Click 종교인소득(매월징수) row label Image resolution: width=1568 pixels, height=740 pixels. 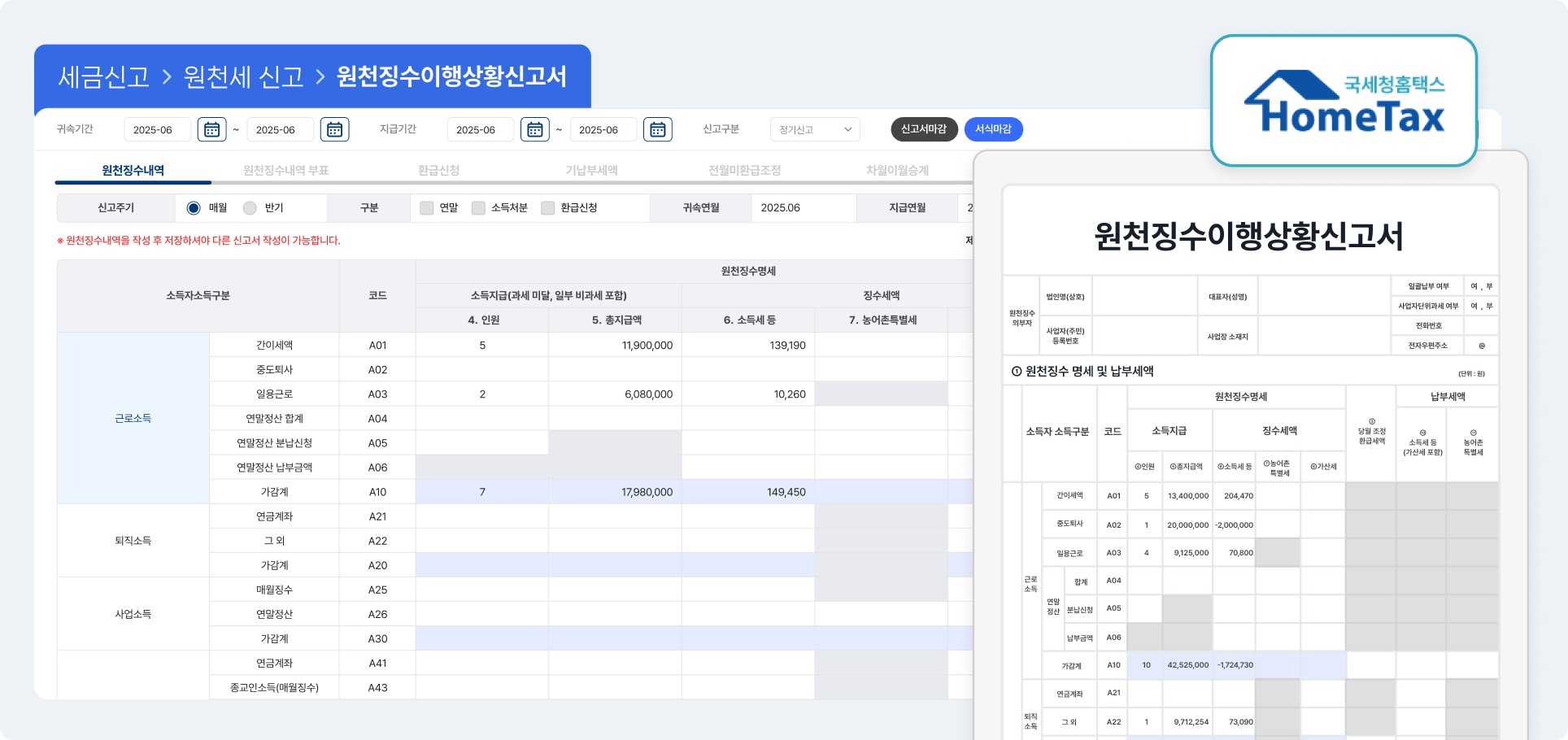(275, 687)
